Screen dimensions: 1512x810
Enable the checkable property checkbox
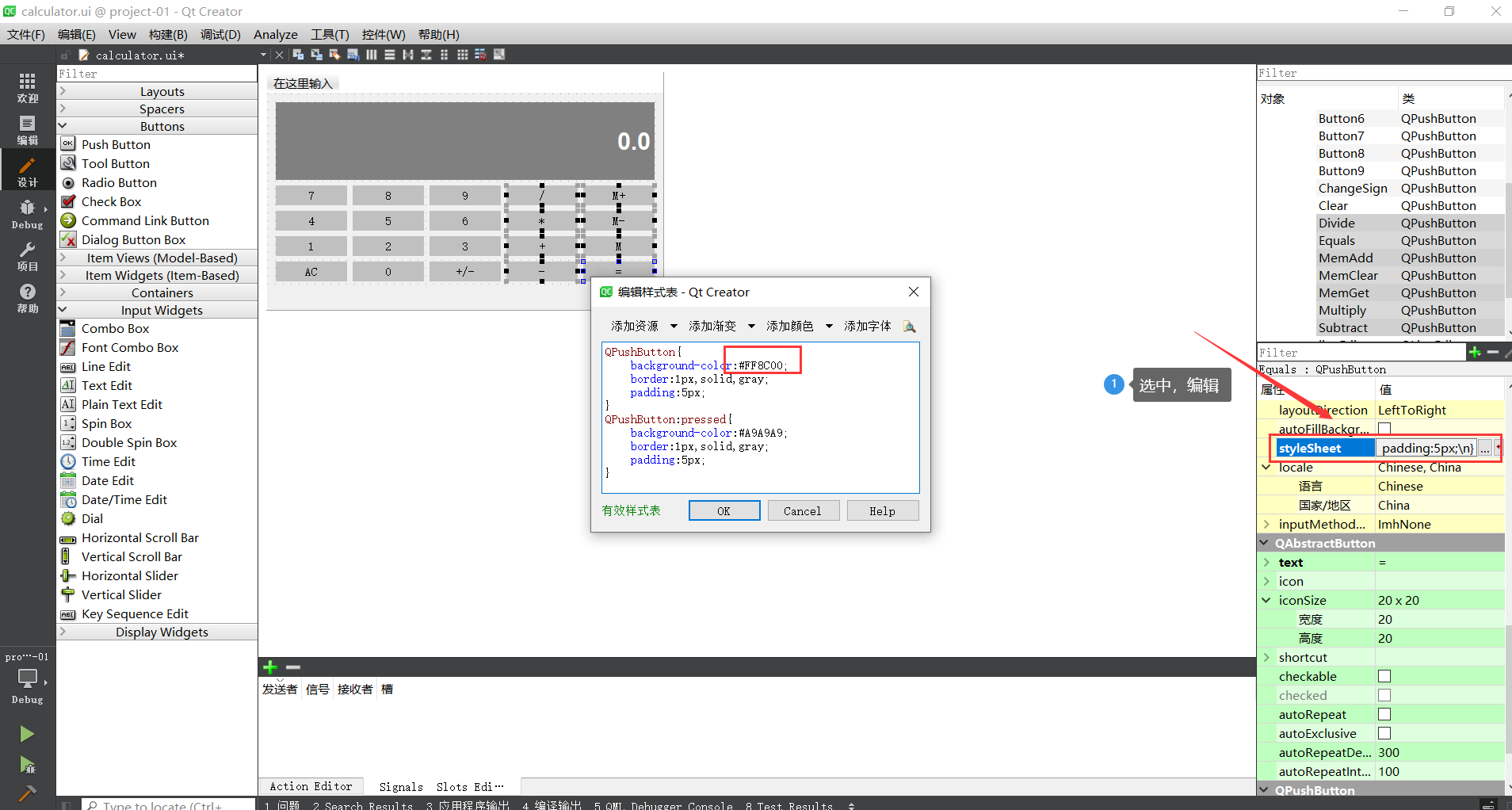[x=1384, y=676]
